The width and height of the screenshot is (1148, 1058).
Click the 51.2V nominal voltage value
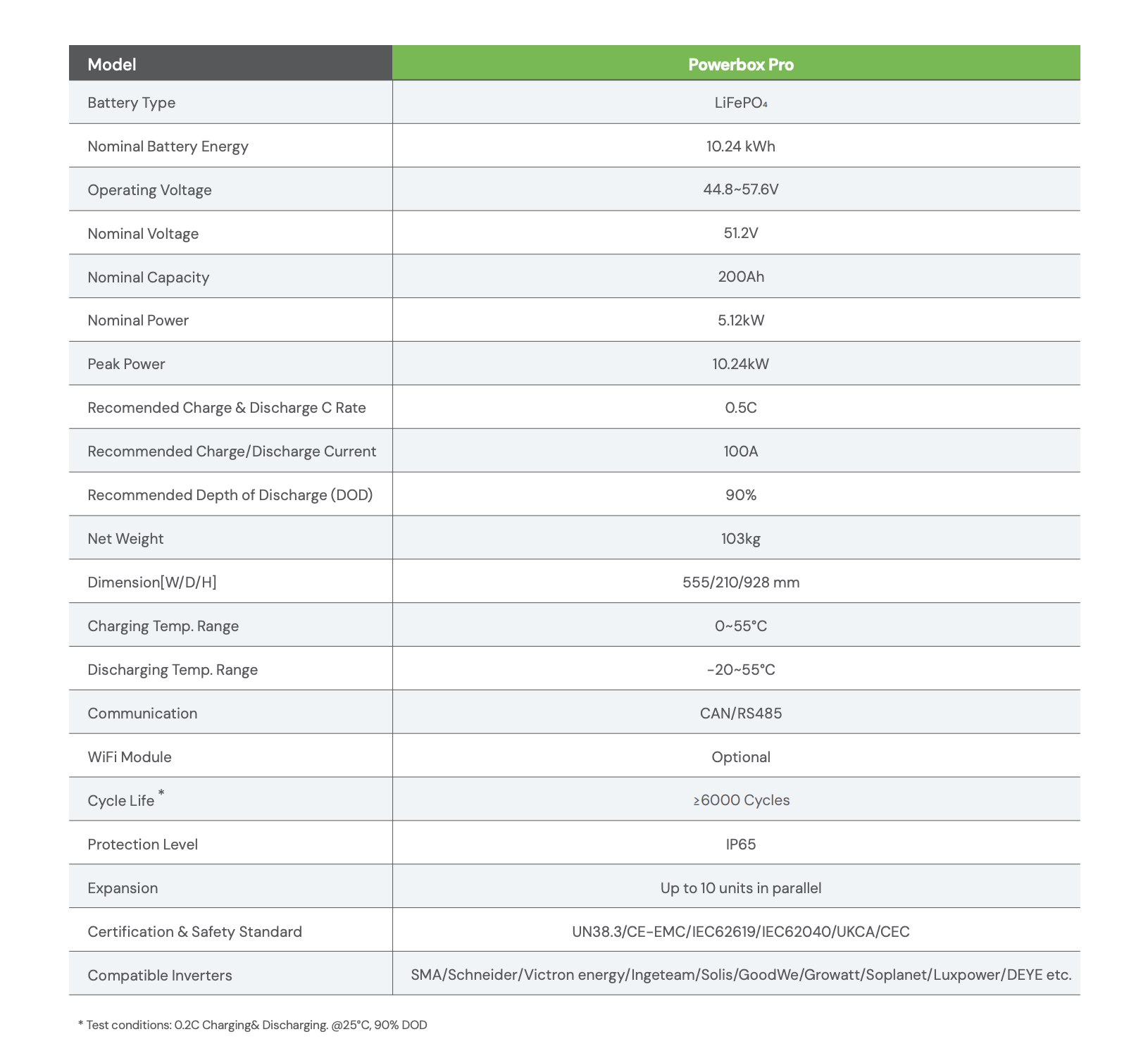[x=740, y=233]
